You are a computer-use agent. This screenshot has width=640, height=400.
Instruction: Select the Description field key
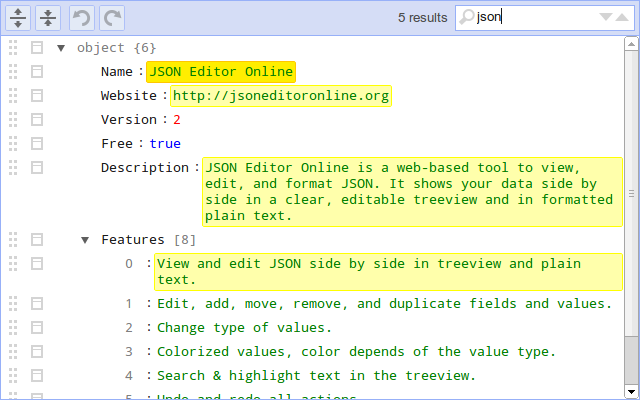pos(145,168)
